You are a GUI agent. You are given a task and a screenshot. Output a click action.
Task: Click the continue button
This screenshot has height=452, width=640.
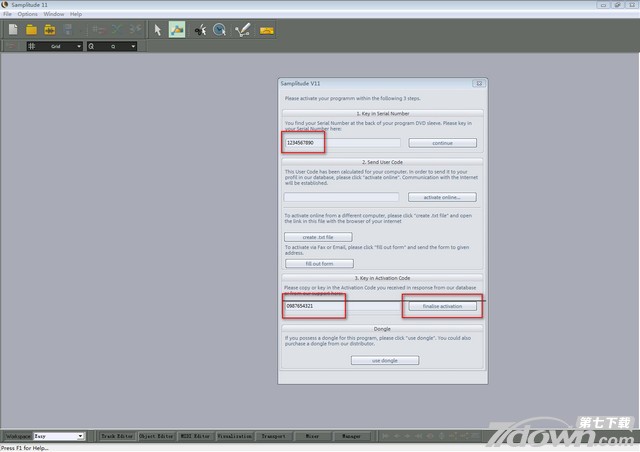pos(442,143)
